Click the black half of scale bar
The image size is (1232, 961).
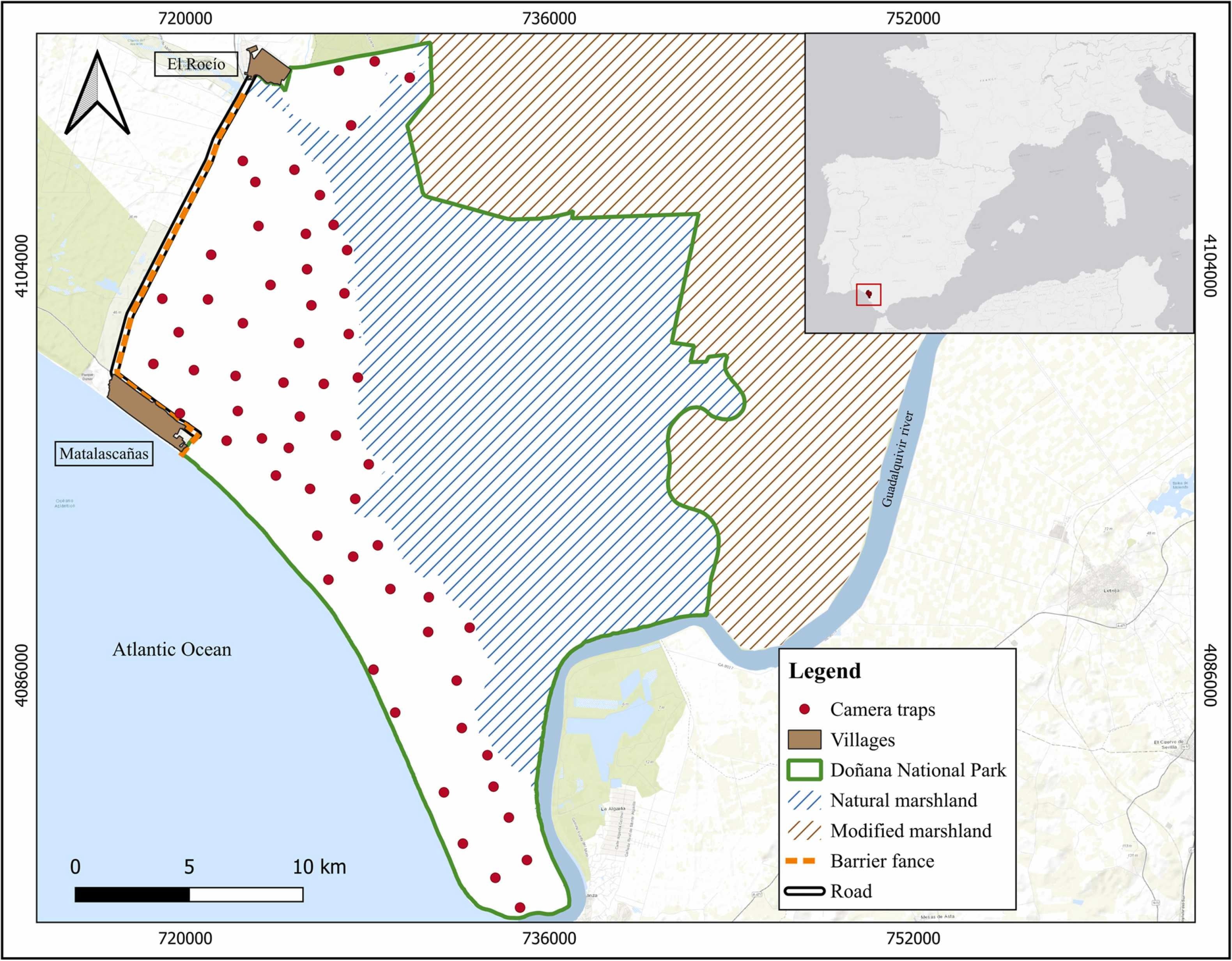coord(132,895)
